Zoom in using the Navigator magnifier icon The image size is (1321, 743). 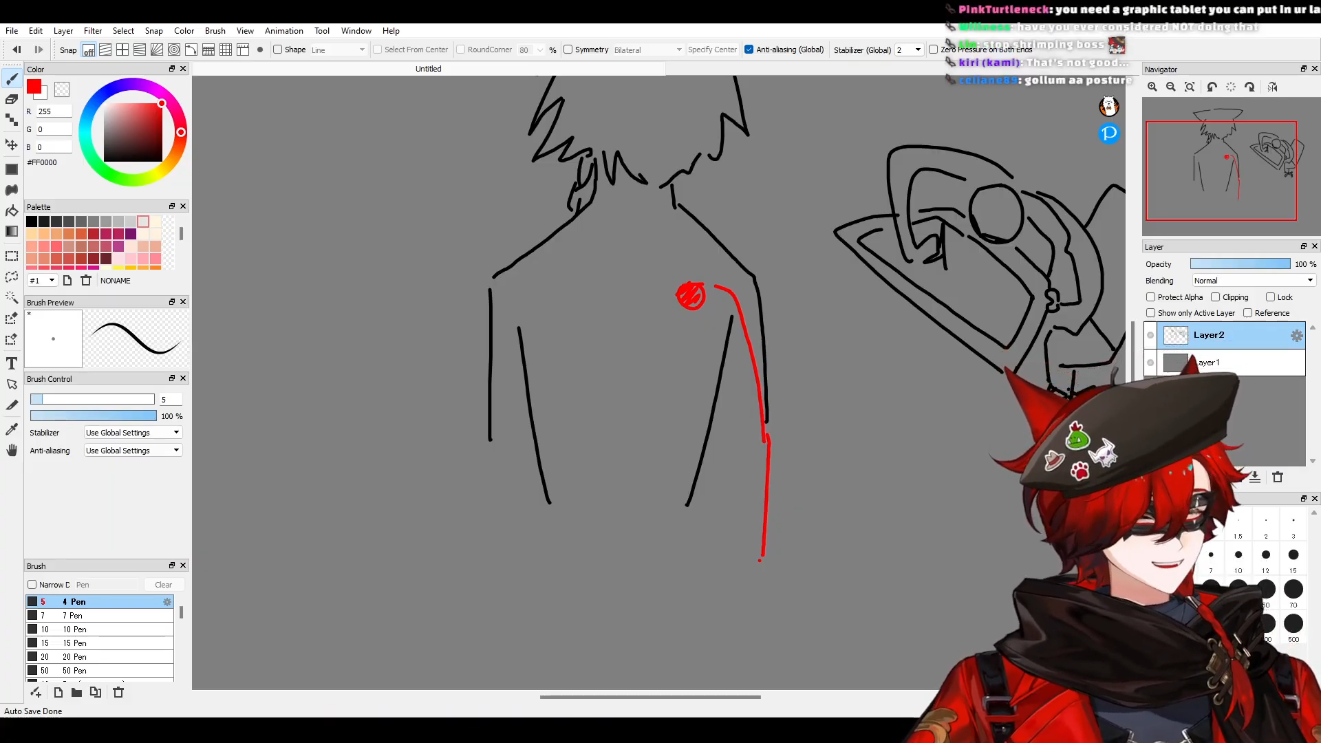click(x=1152, y=87)
